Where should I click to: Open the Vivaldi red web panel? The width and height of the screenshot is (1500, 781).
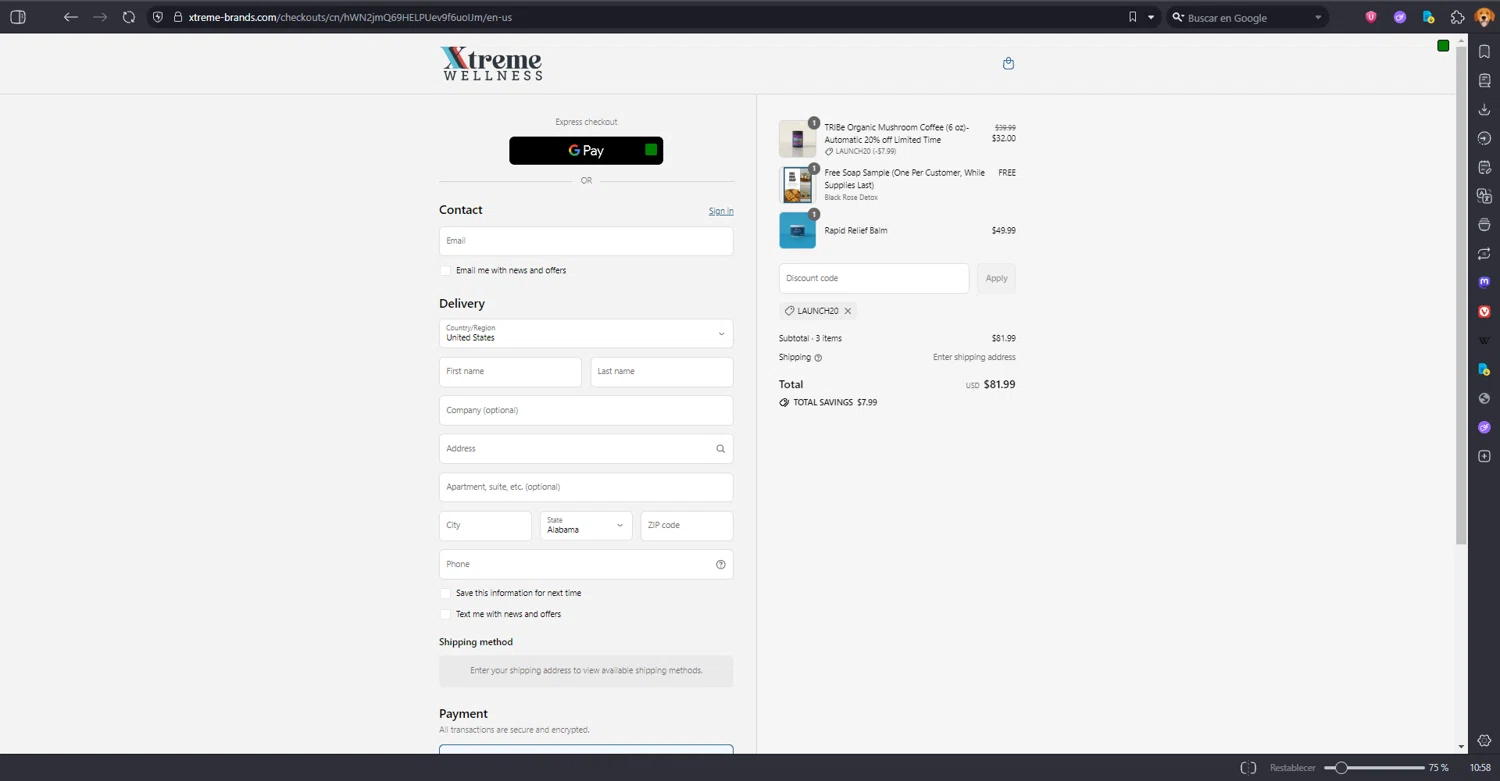click(x=1484, y=311)
